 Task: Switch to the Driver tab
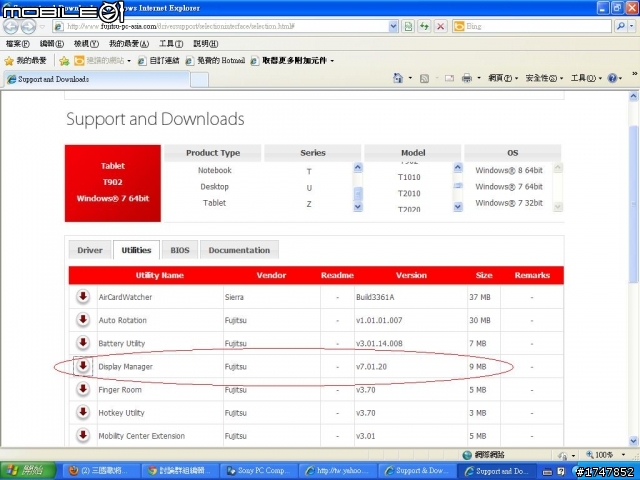pyautogui.click(x=90, y=250)
